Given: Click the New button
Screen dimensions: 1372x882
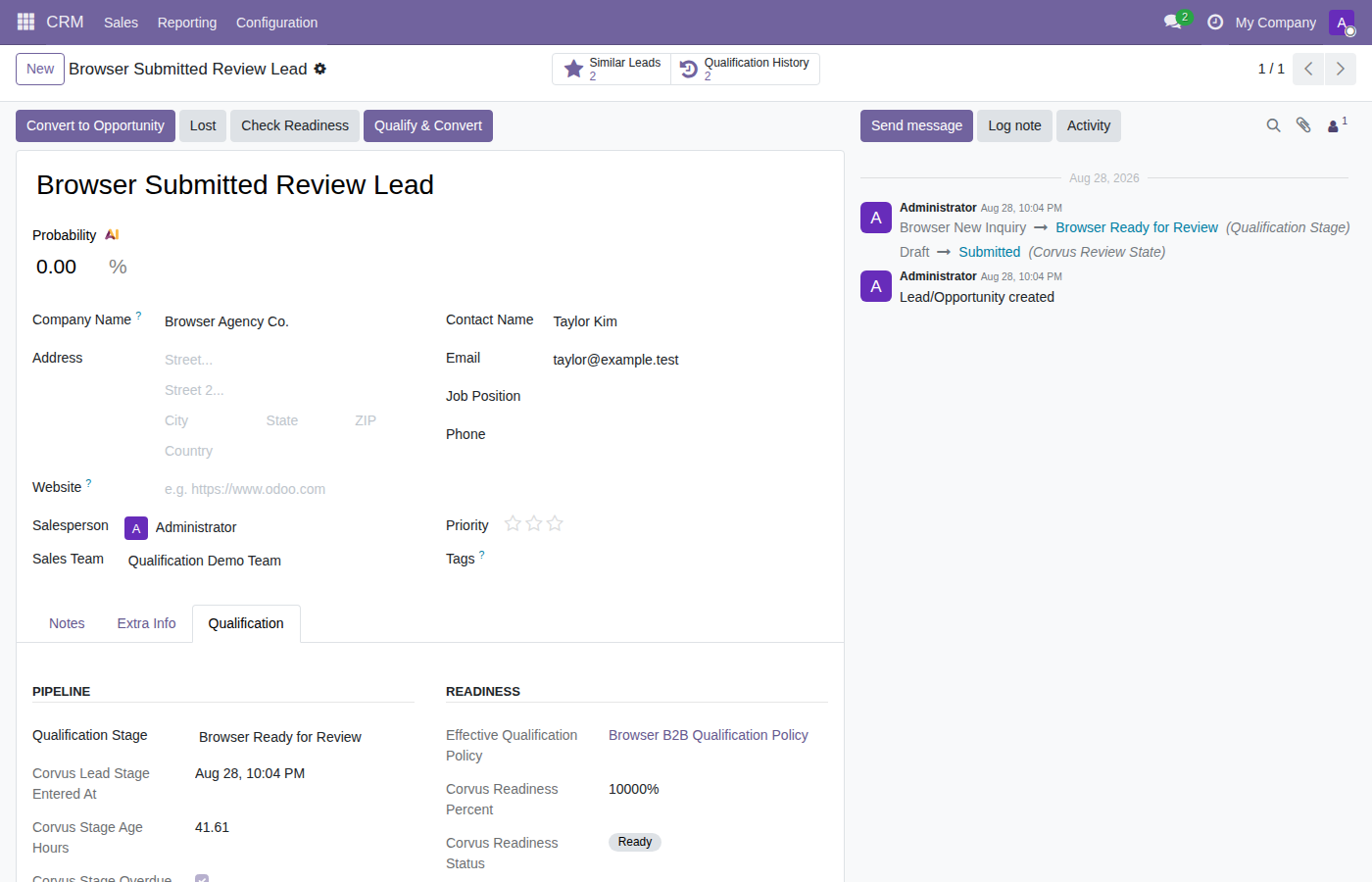Looking at the screenshot, I should tap(40, 69).
